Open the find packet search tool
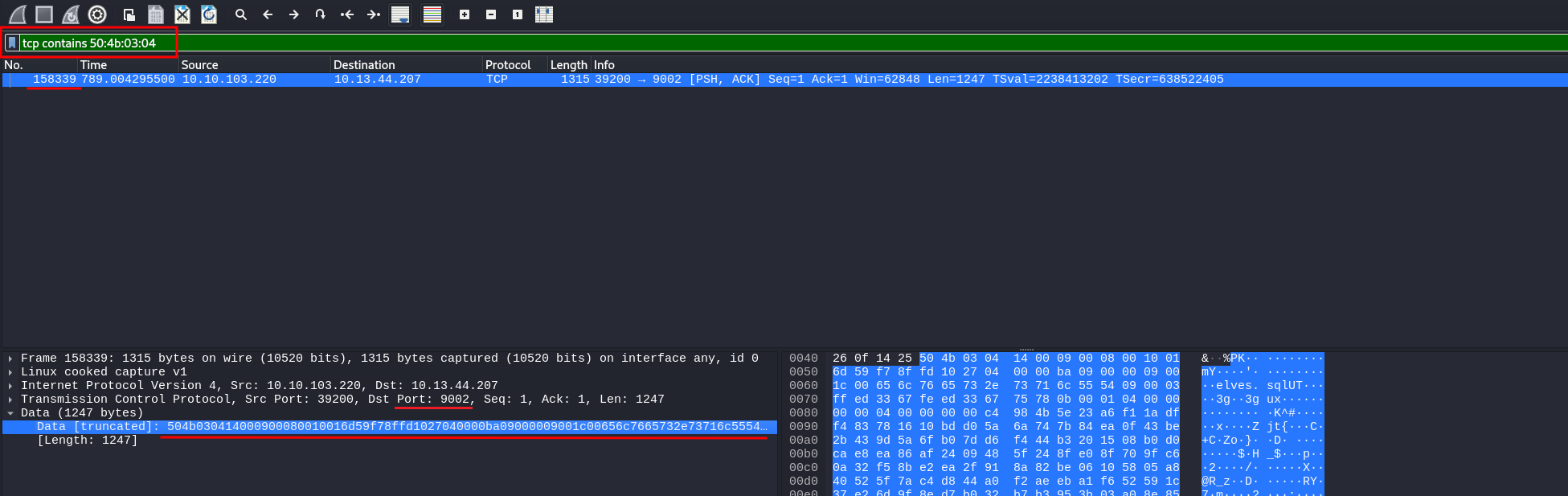Screen dimensions: 1568x496 click(x=240, y=14)
